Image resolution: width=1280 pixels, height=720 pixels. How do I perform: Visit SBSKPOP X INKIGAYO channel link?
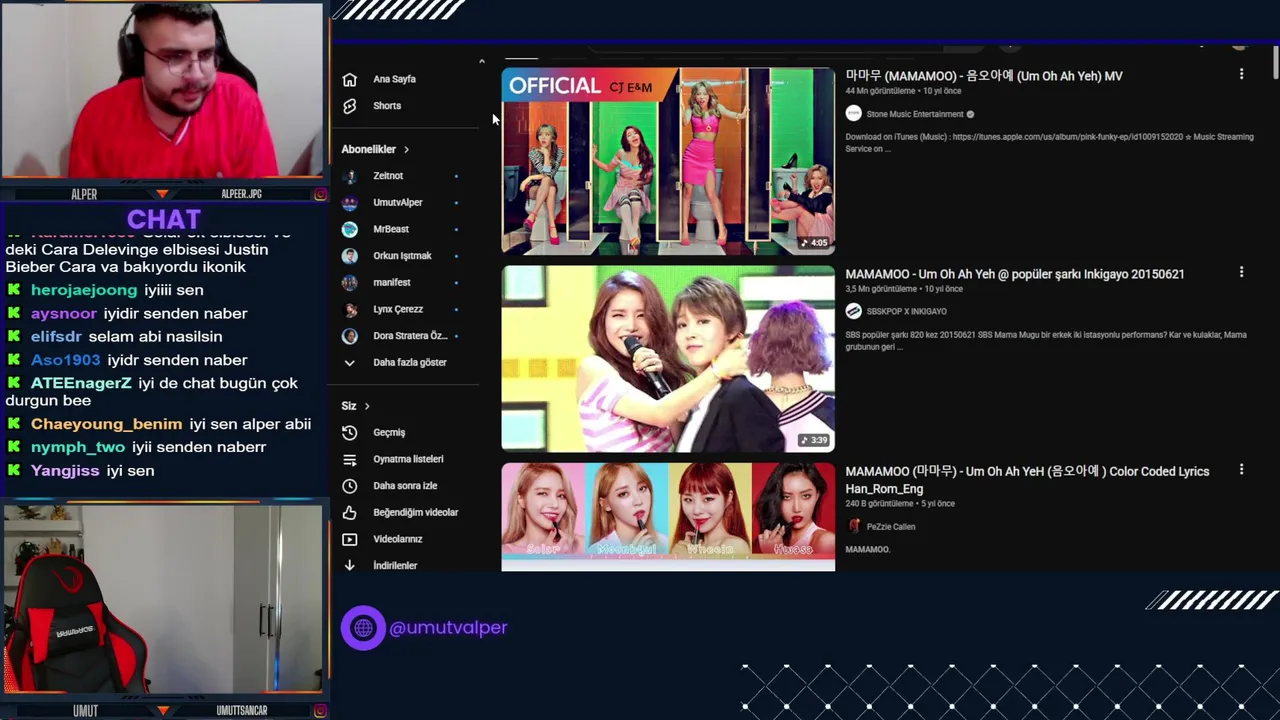click(x=907, y=312)
